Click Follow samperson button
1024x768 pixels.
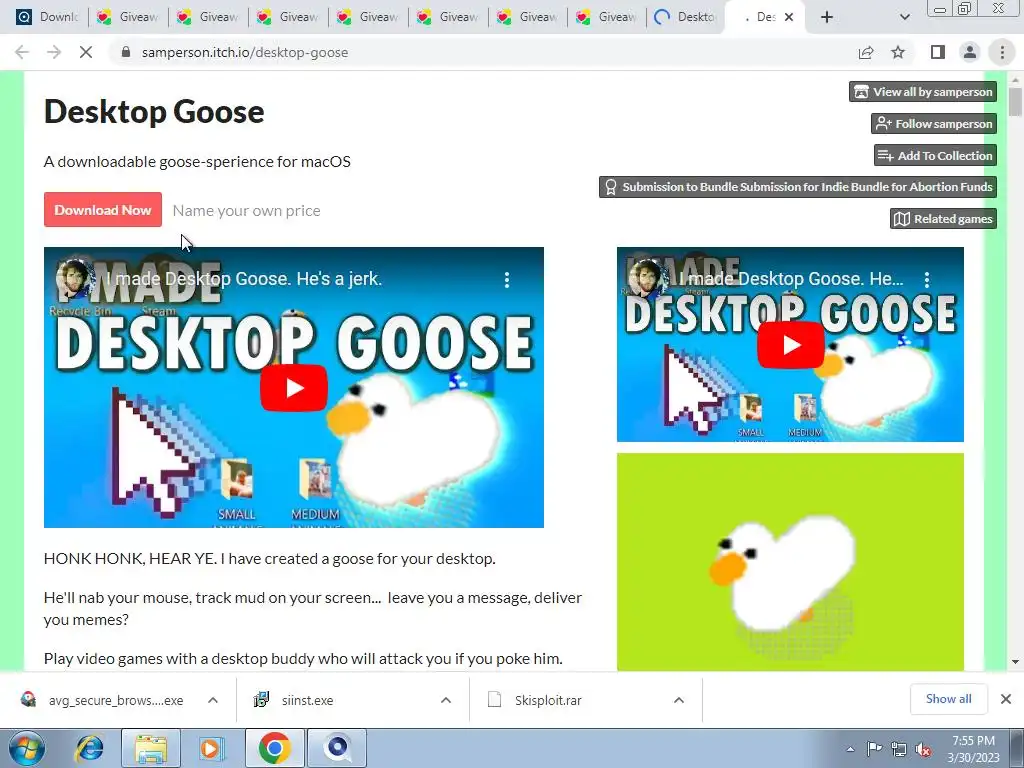pos(934,123)
